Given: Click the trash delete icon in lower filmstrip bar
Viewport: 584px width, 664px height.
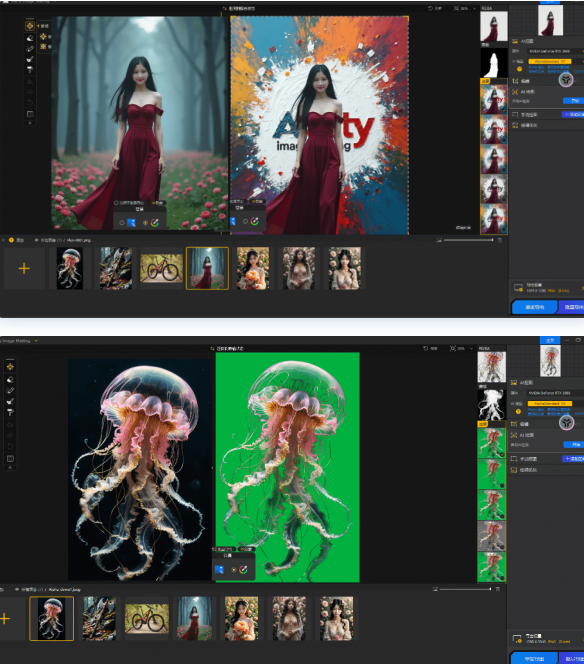Looking at the screenshot, I should click(498, 589).
